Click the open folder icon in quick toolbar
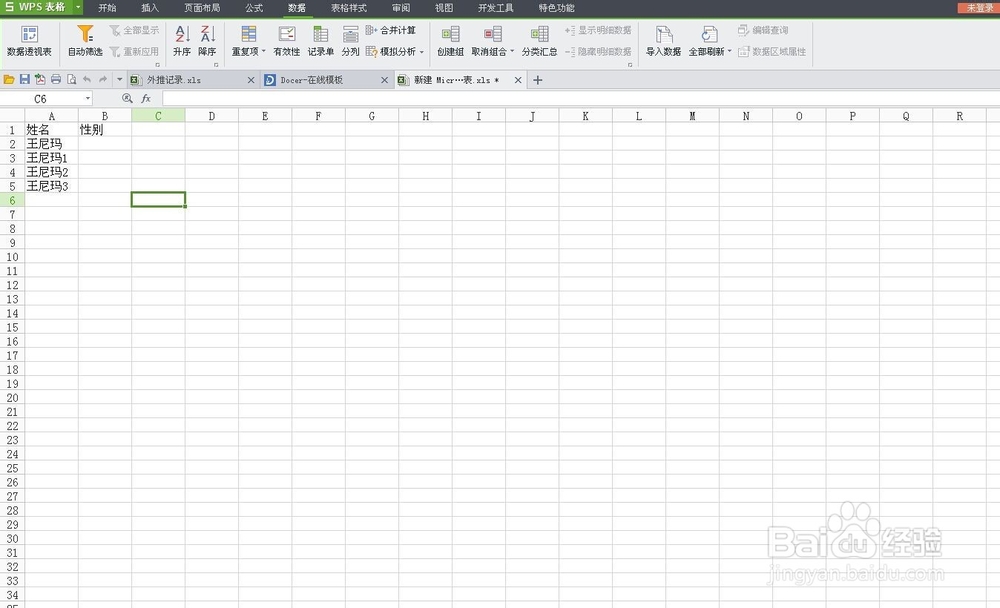This screenshot has height=608, width=1000. click(9, 80)
